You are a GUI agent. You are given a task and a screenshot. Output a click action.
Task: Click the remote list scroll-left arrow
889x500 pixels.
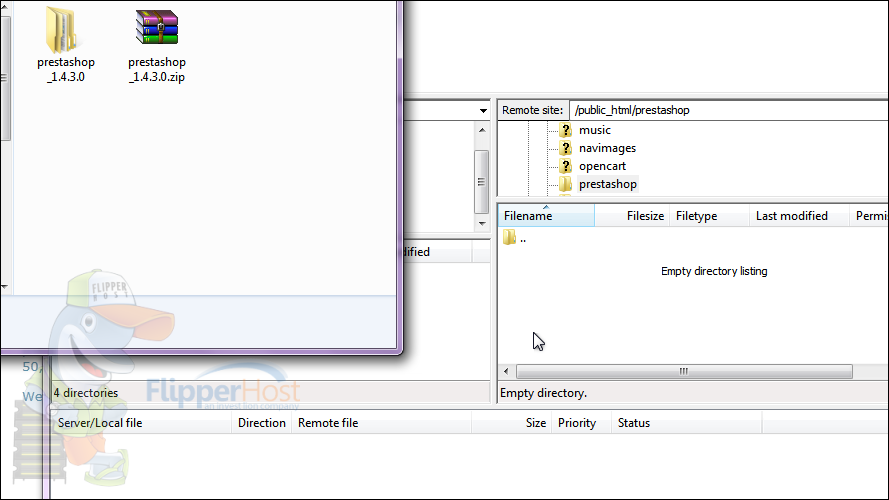pyautogui.click(x=506, y=372)
